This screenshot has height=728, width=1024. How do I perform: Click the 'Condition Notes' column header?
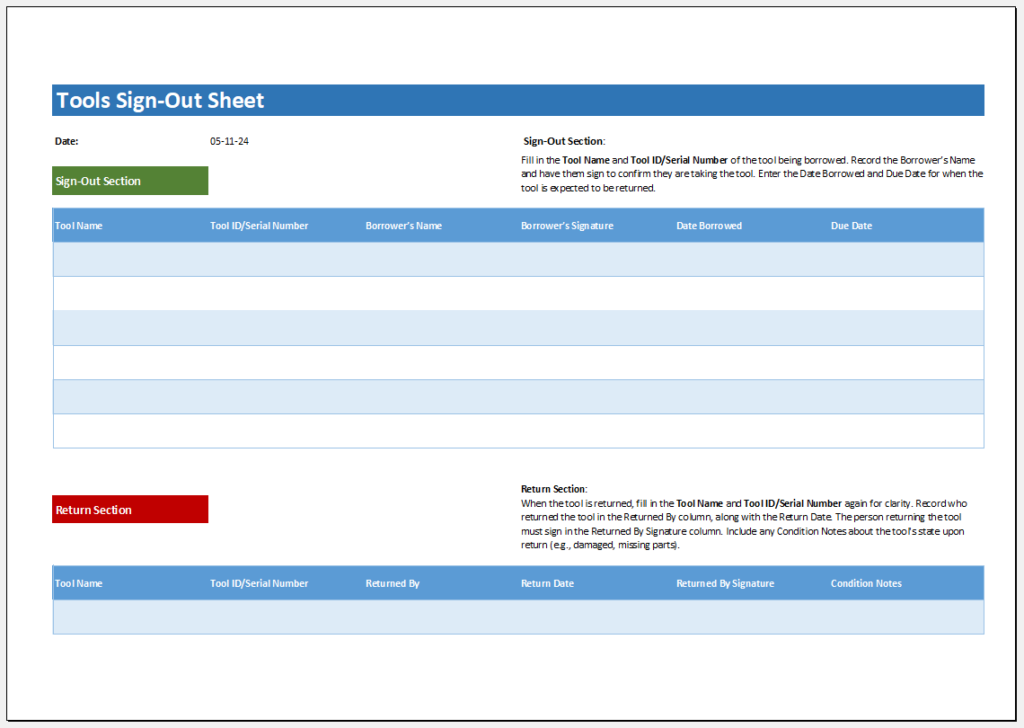pyautogui.click(x=866, y=584)
